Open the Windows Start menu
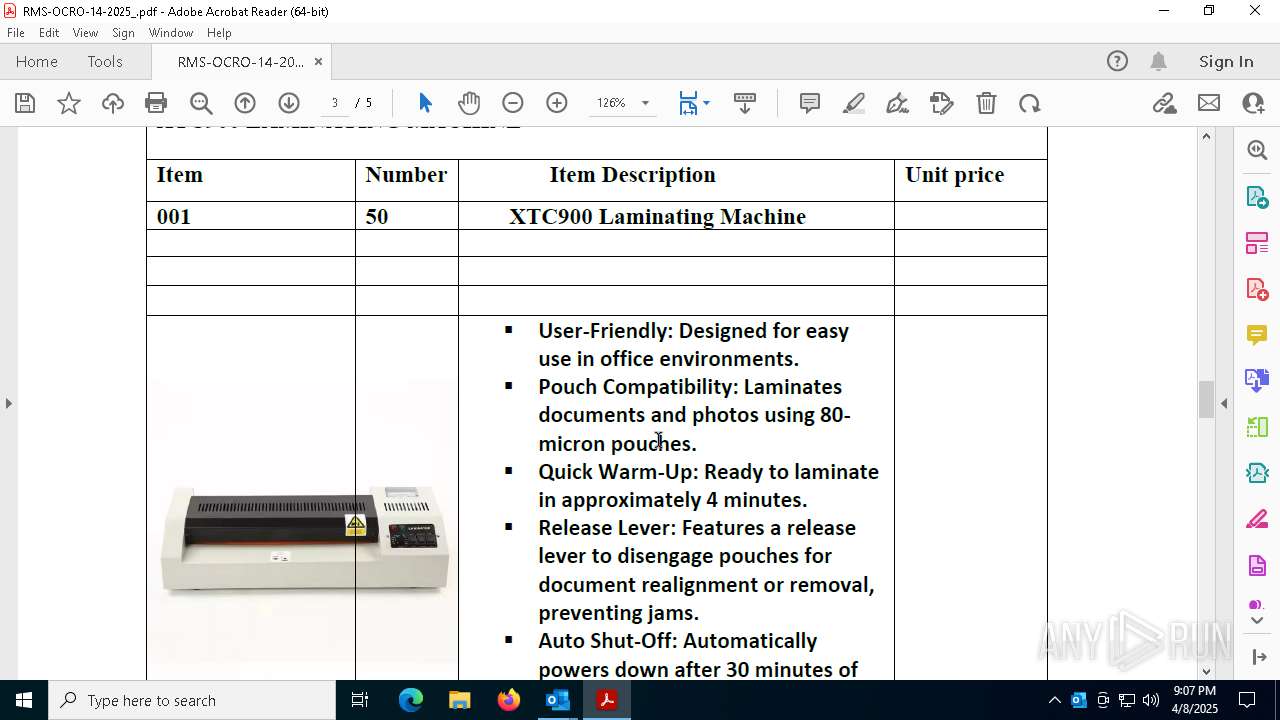The image size is (1280, 720). pyautogui.click(x=24, y=700)
